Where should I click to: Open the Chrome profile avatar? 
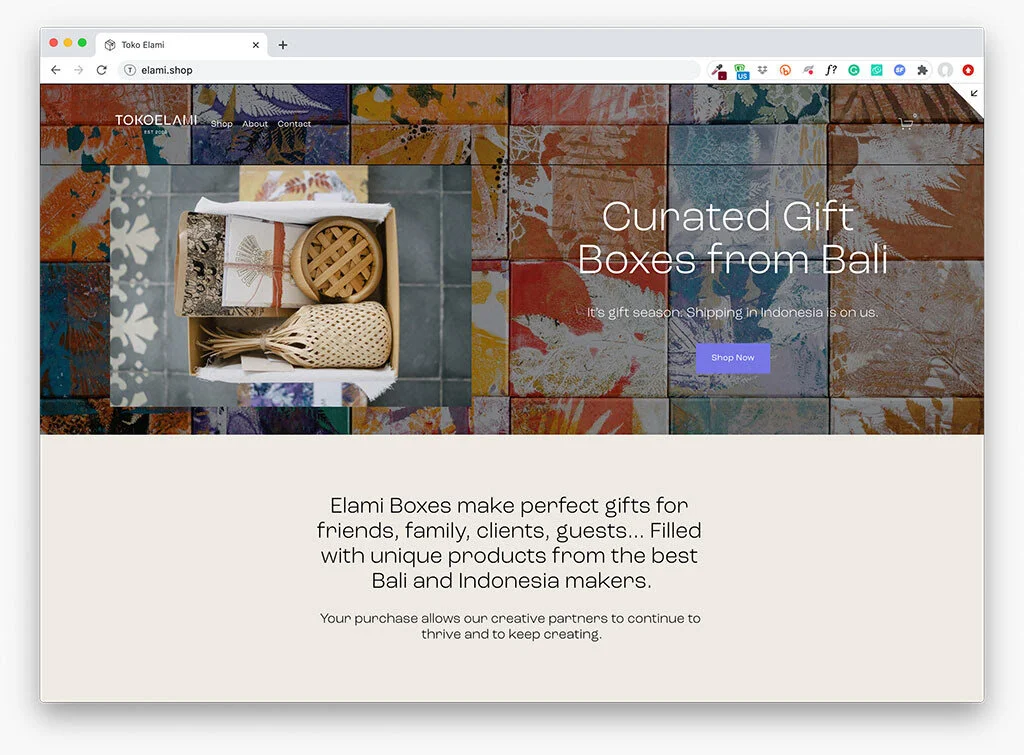pyautogui.click(x=945, y=70)
